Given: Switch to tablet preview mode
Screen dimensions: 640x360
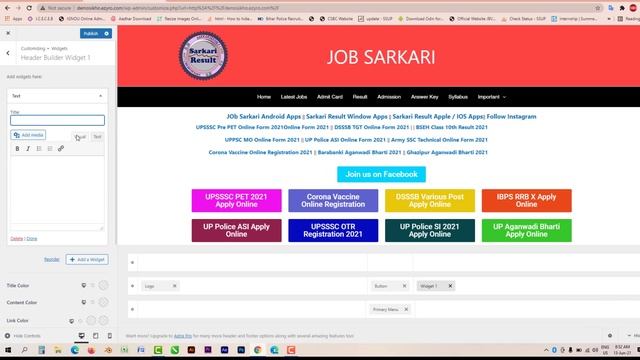Looking at the screenshot, I should [96, 336].
